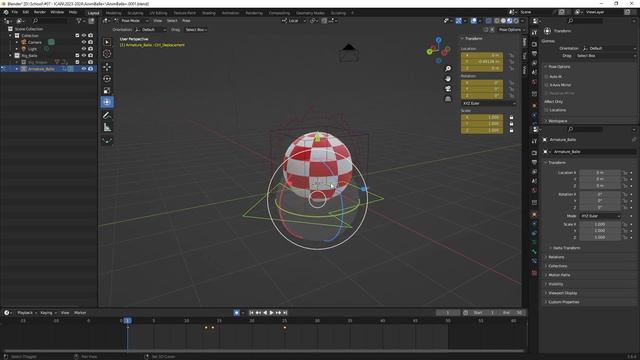640x360 pixels.
Task: Click the sidebar Location Y value field
Action: point(482,62)
